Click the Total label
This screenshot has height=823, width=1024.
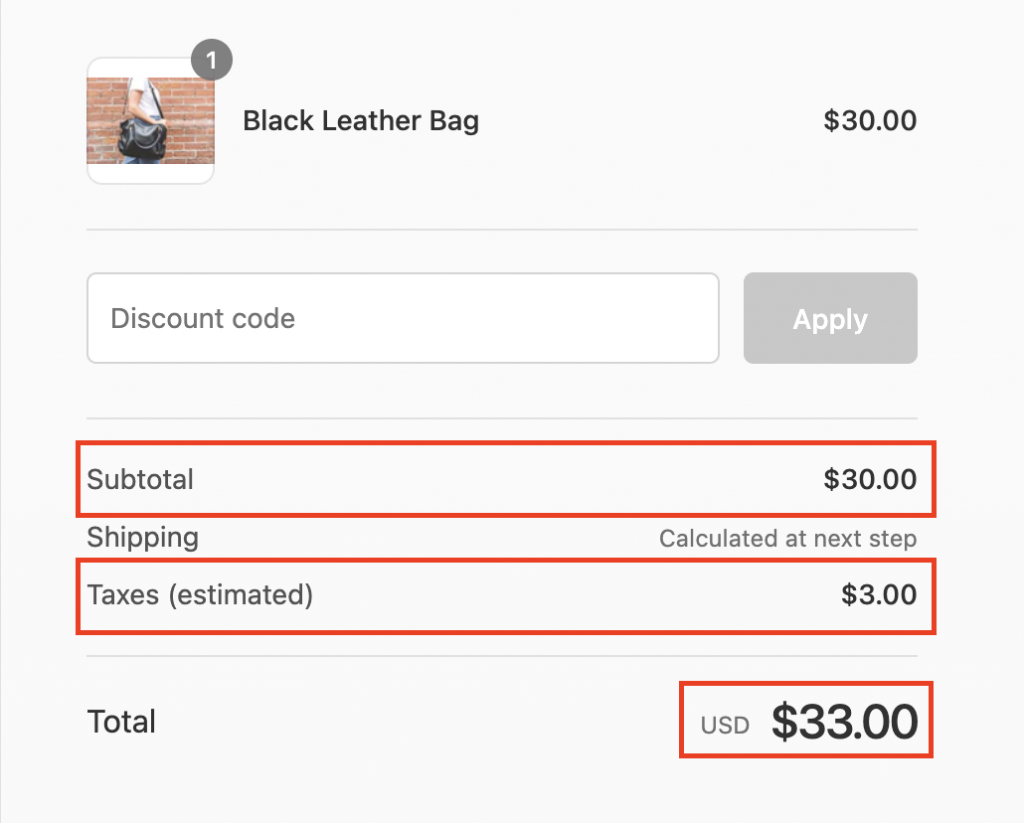(121, 722)
